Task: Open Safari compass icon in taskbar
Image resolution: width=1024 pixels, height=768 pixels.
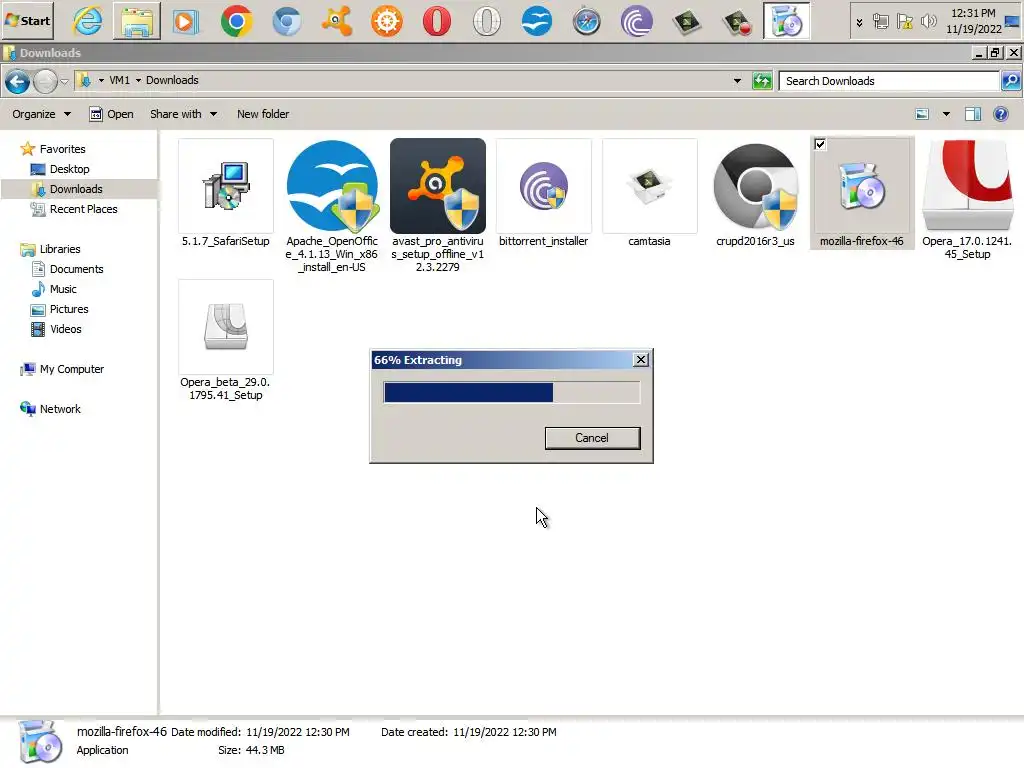Action: (x=586, y=21)
